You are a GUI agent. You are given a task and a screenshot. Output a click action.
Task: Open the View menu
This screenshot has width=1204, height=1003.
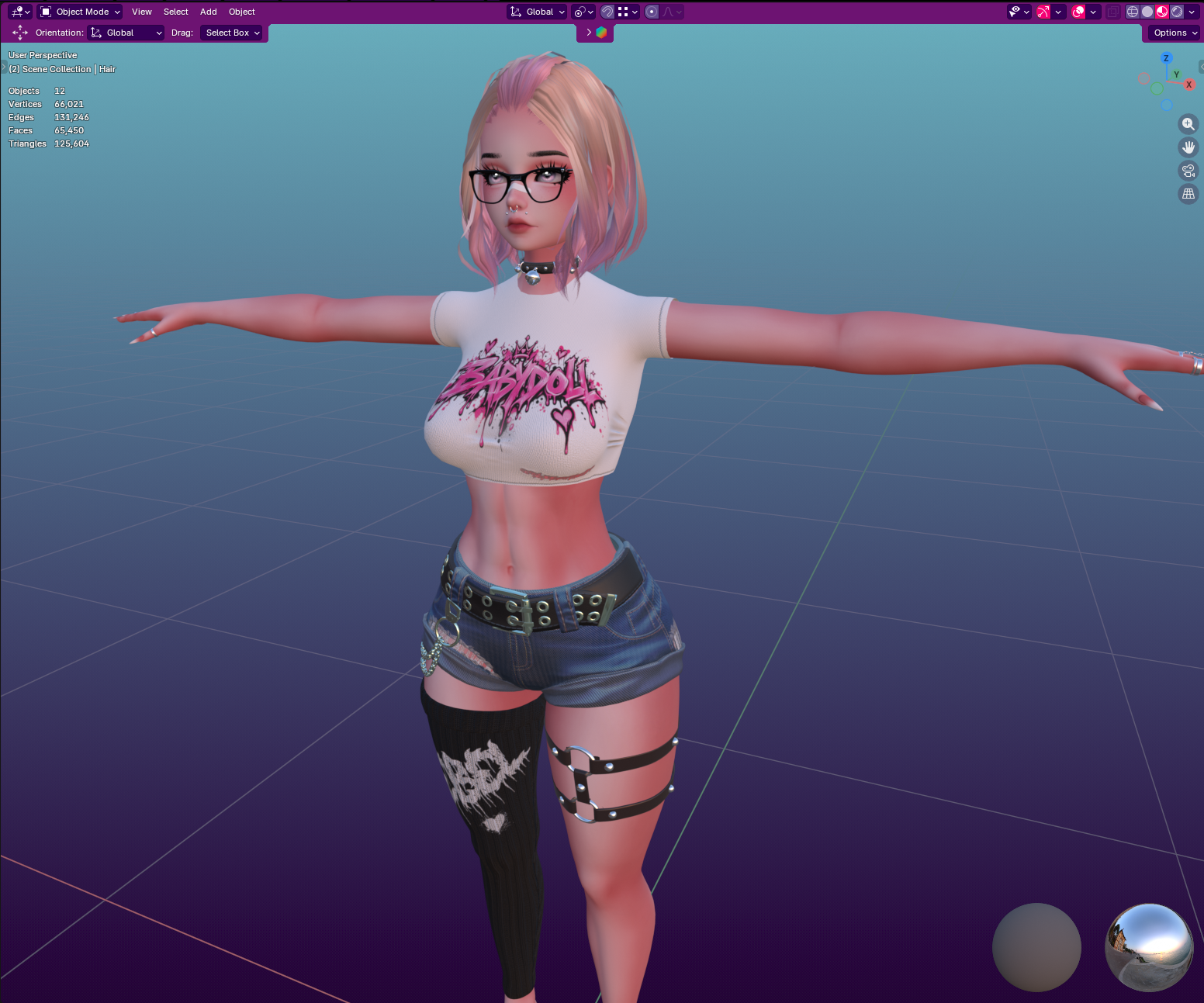[x=142, y=12]
